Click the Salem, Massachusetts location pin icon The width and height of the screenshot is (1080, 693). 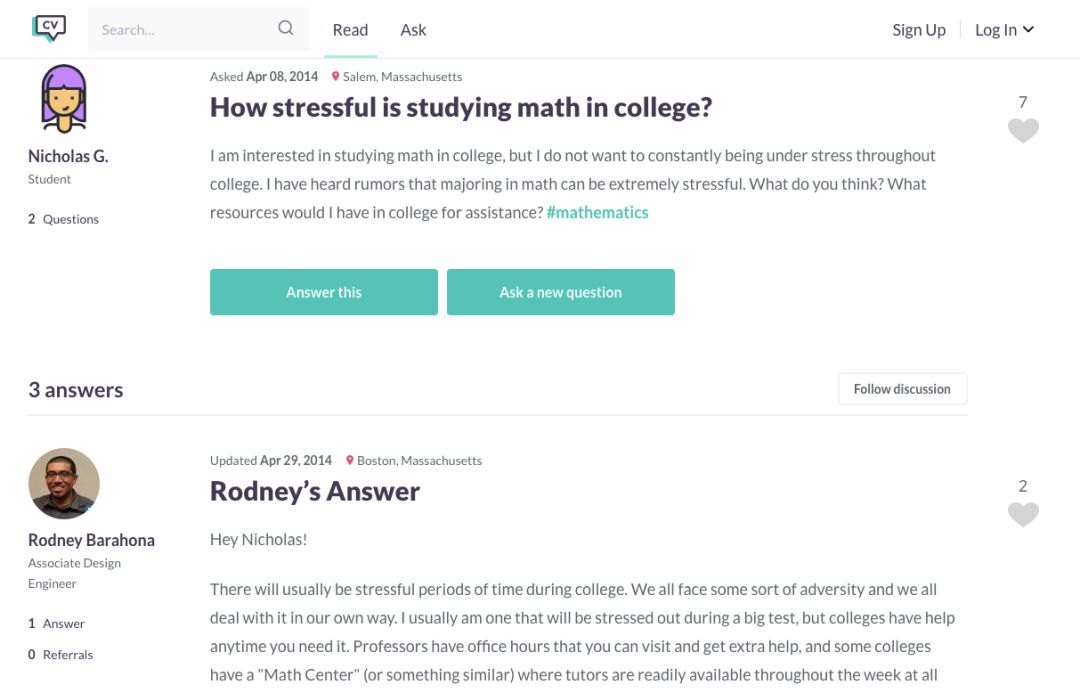click(336, 77)
